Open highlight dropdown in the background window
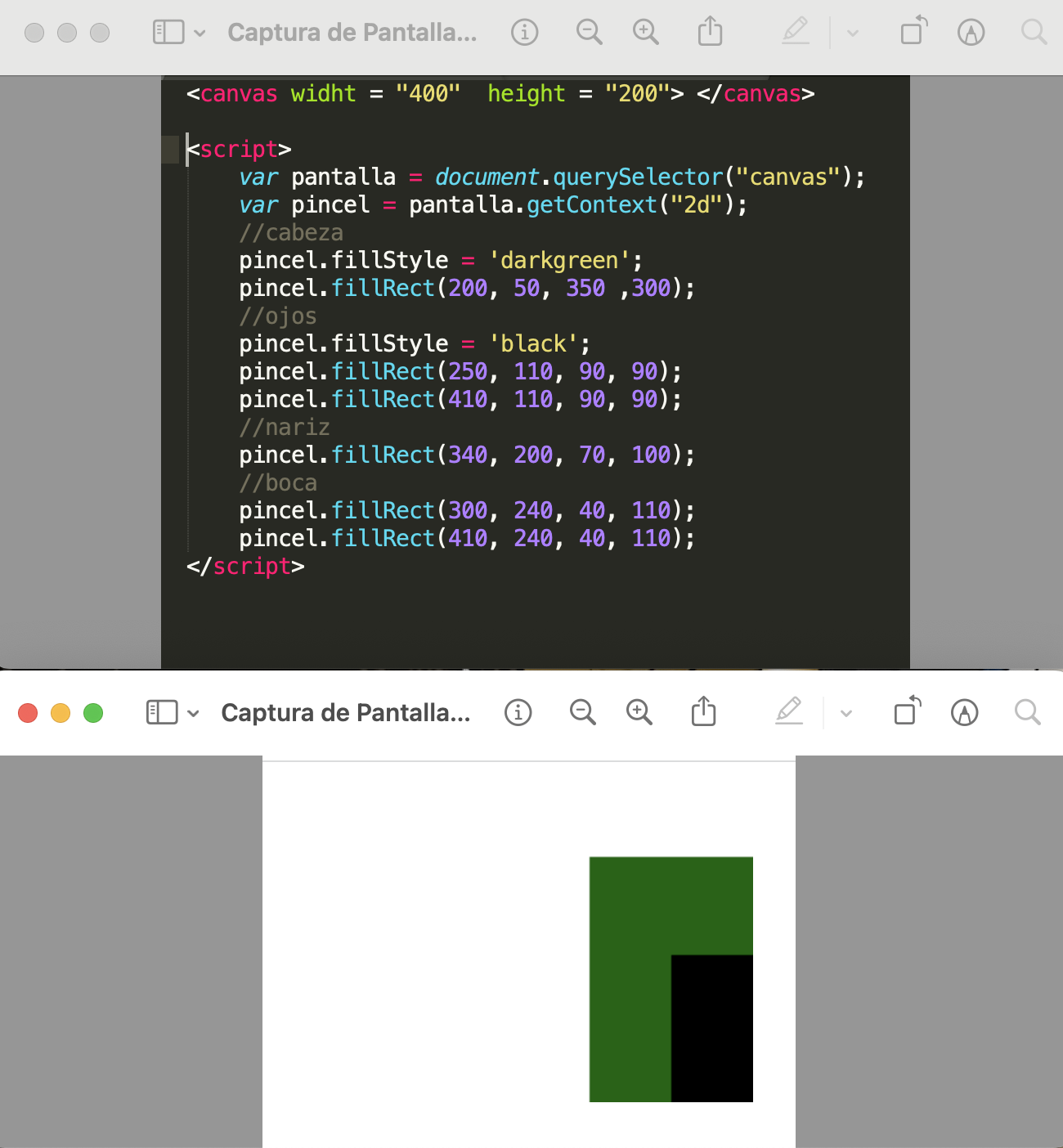 853,33
